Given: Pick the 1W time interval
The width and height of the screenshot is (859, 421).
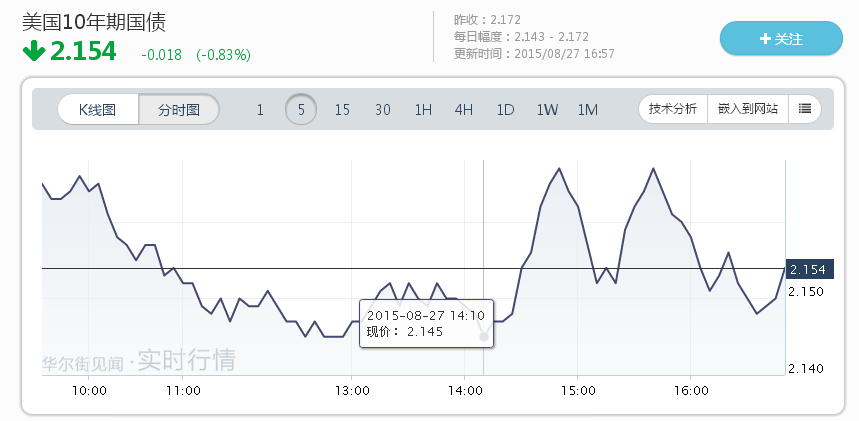Looking at the screenshot, I should (x=547, y=110).
